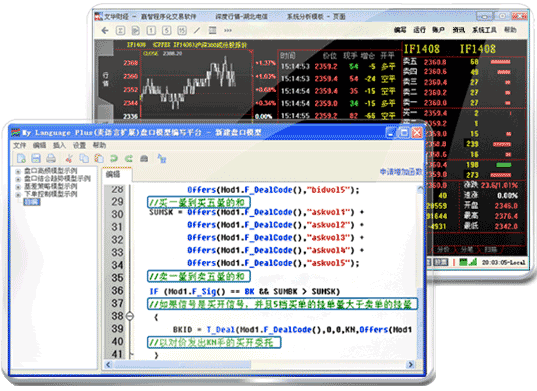The image size is (537, 391).
Task: Open the 帮助 menu in editor window
Action: coord(99,145)
